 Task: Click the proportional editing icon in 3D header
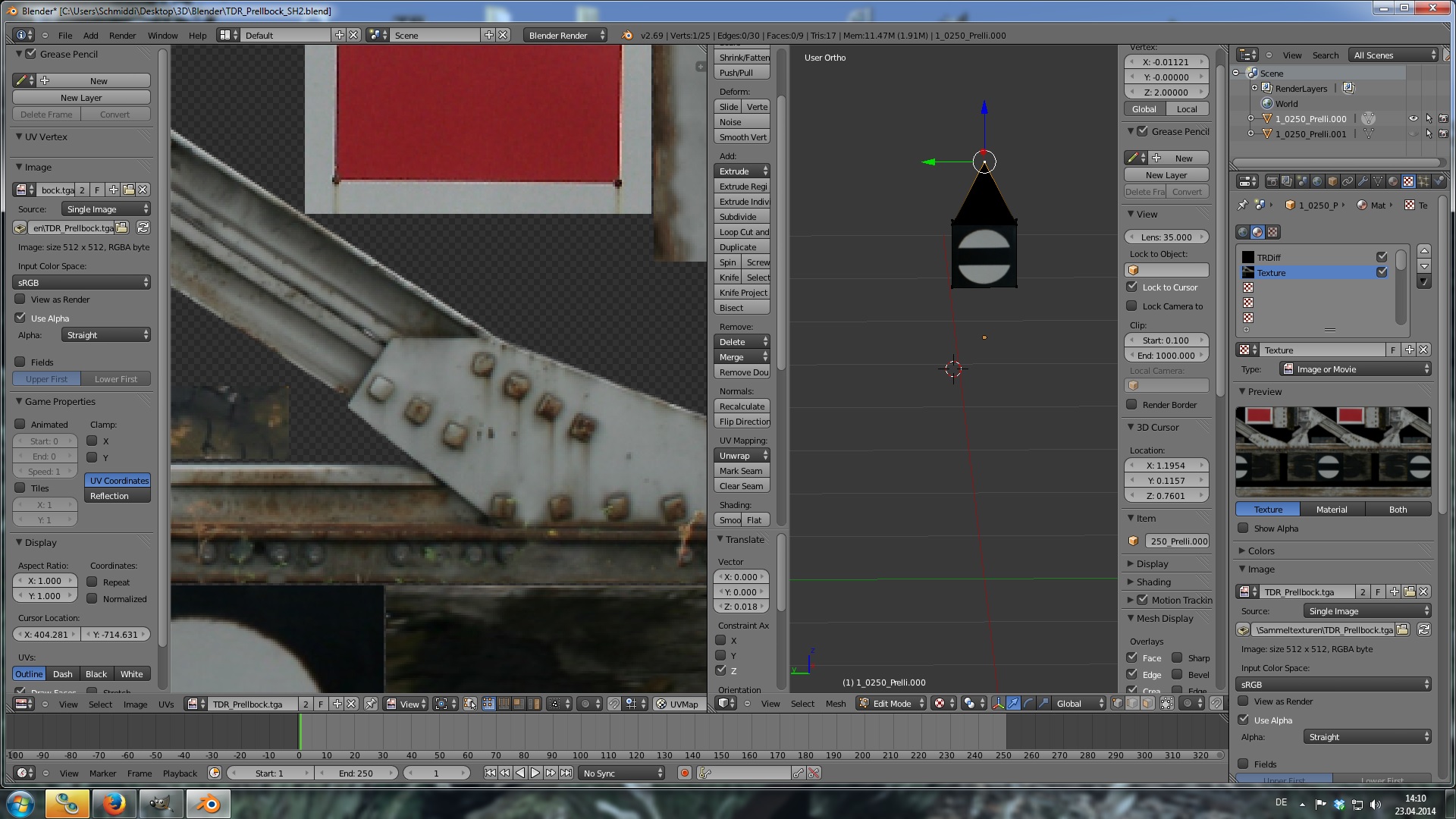coord(1188,704)
